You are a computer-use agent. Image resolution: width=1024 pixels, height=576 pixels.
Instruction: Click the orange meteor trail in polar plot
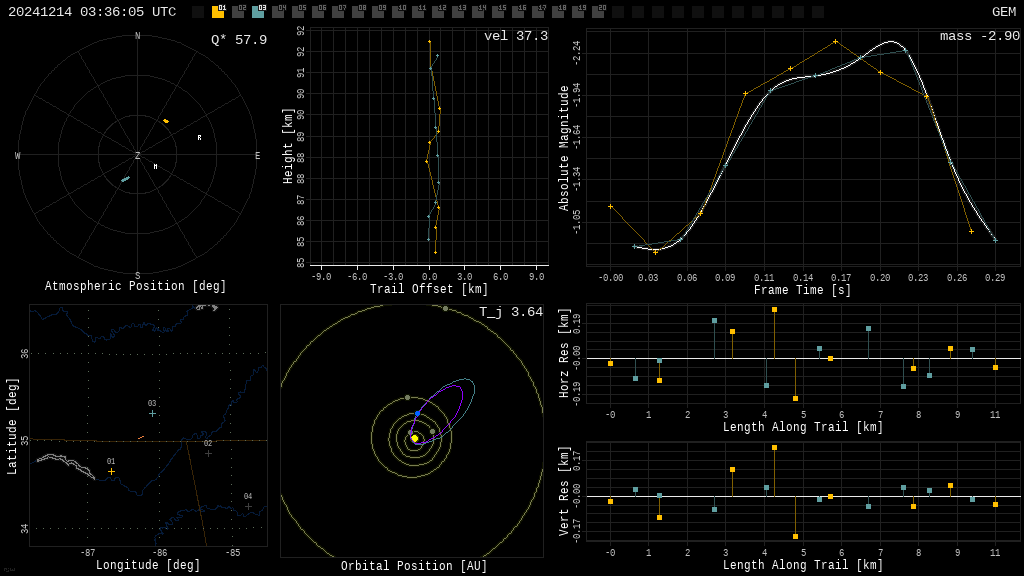pyautogui.click(x=166, y=121)
